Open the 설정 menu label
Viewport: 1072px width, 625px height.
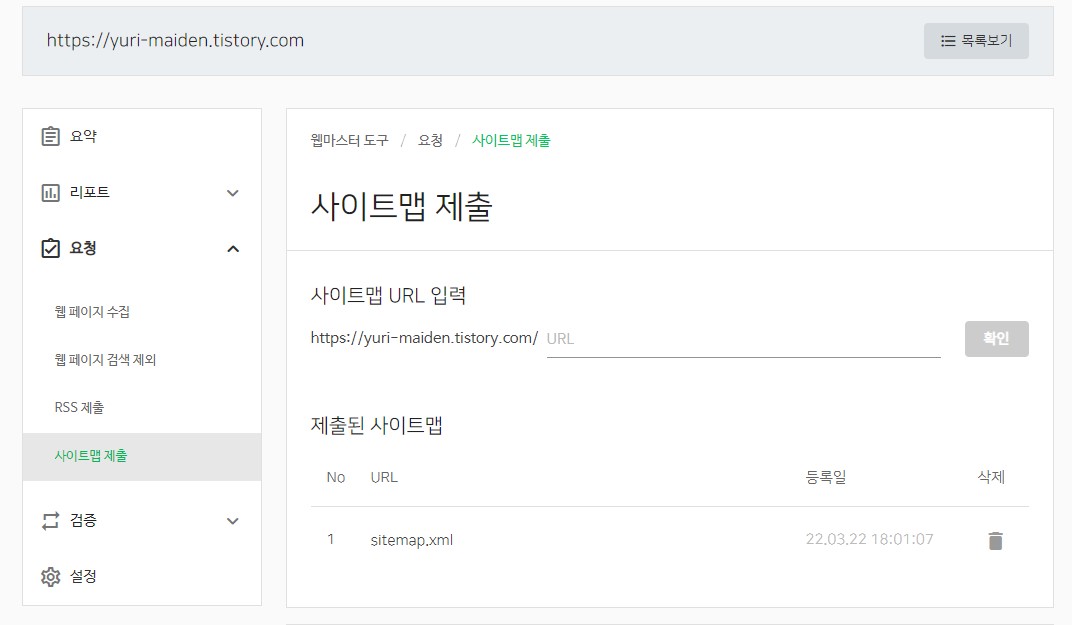click(83, 576)
